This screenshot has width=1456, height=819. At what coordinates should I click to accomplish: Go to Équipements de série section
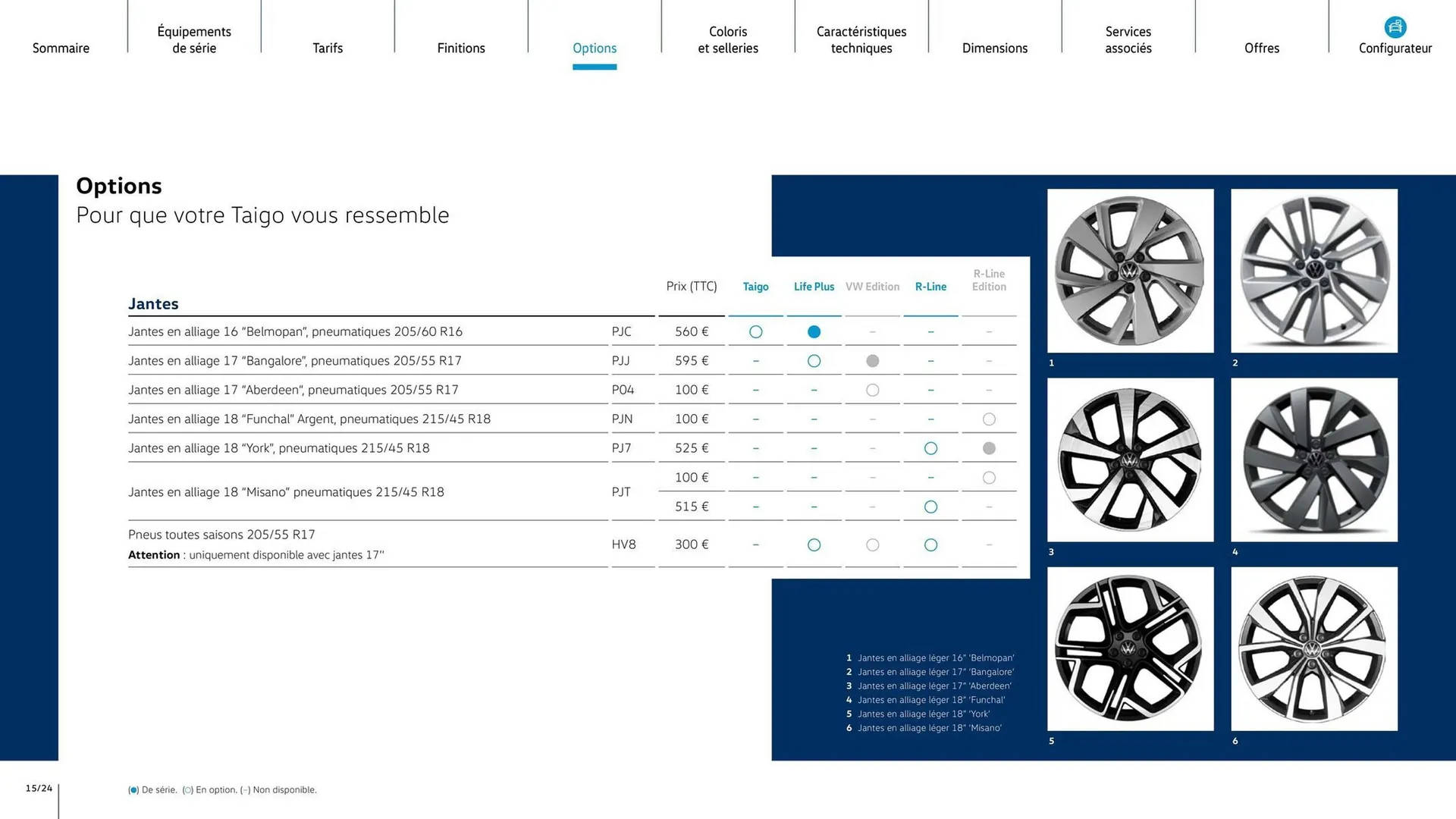pyautogui.click(x=194, y=39)
